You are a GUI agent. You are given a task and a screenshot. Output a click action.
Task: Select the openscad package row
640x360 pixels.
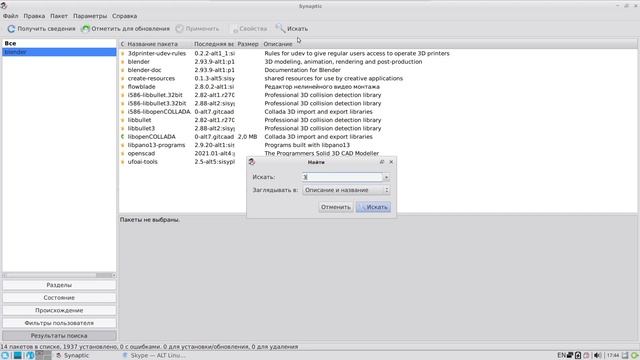click(378, 153)
